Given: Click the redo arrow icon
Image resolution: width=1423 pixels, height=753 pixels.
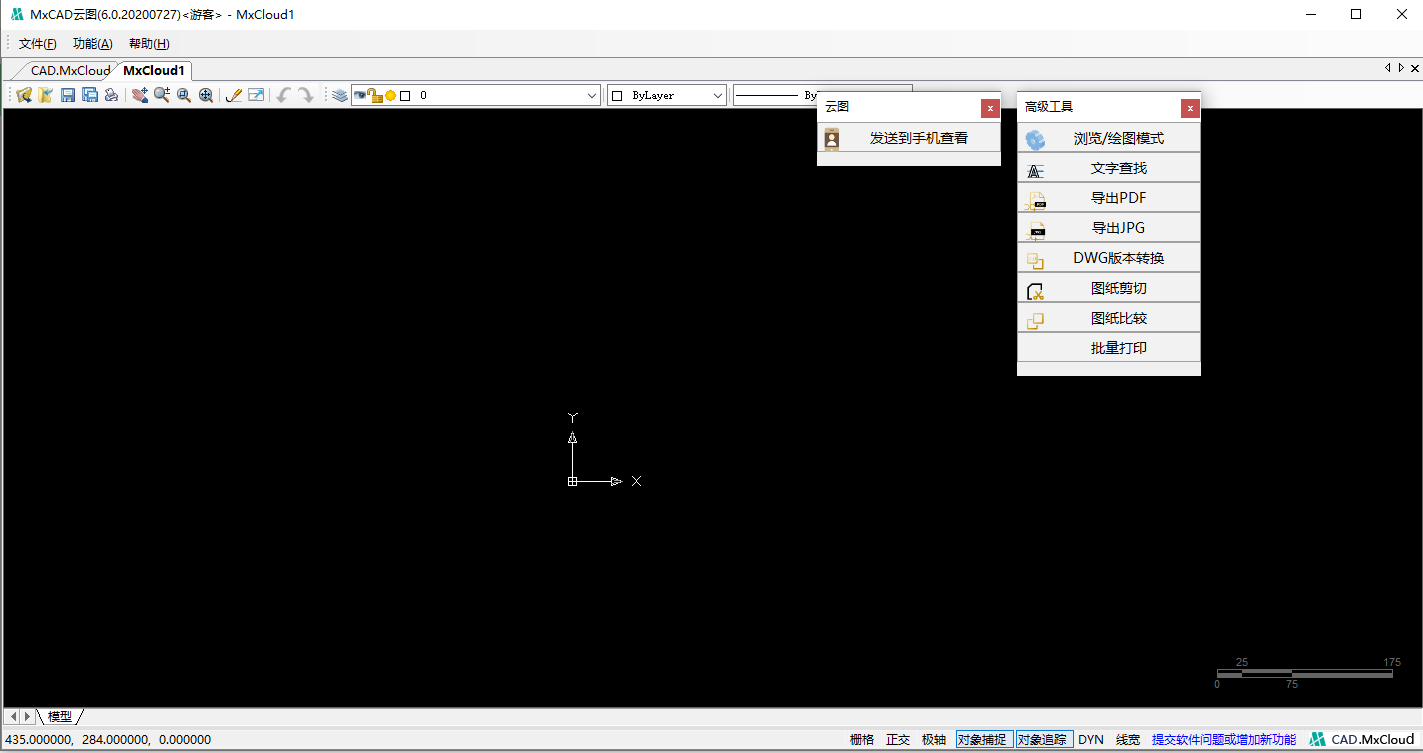Looking at the screenshot, I should (306, 95).
